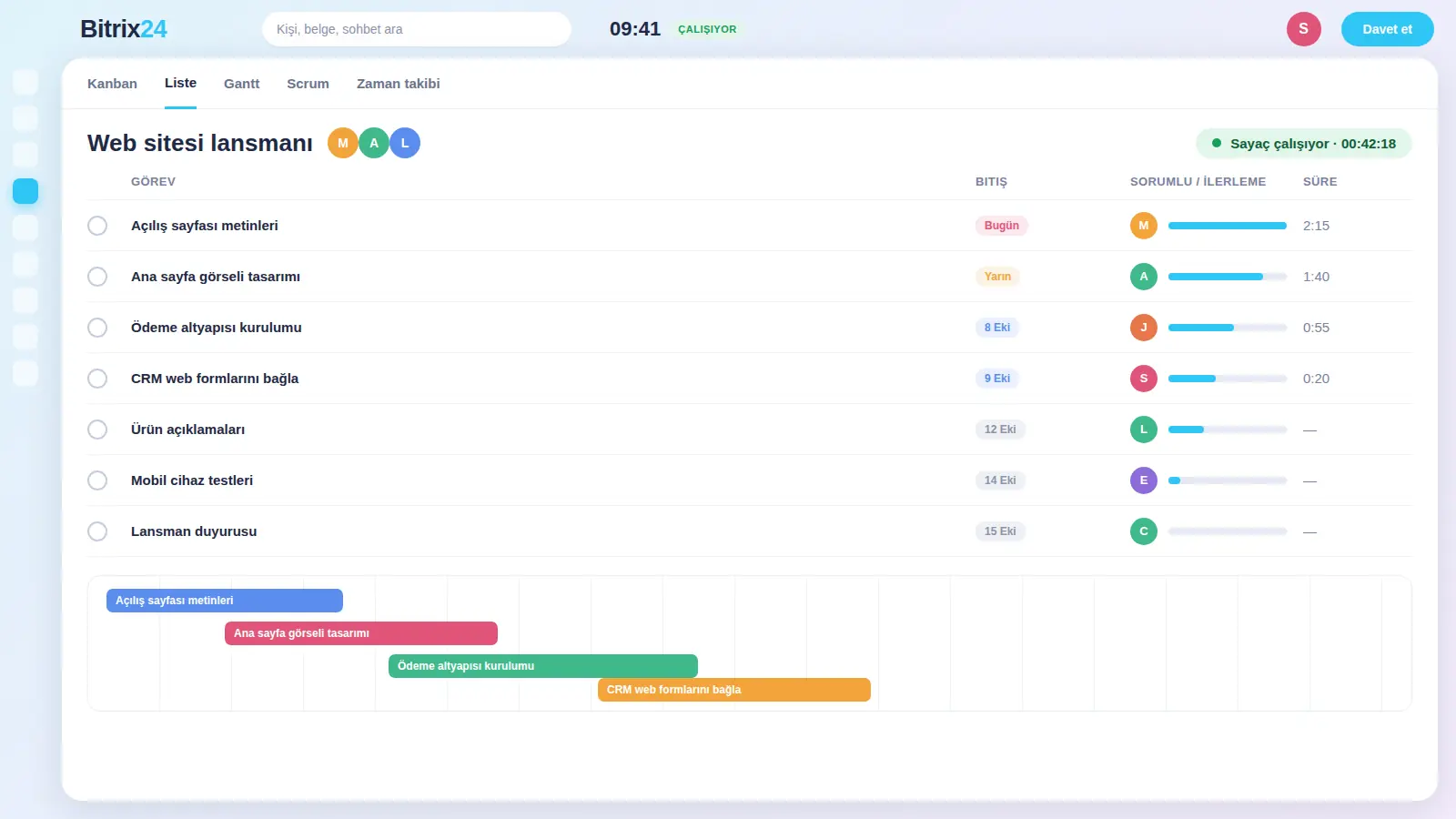
Task: Open the pink S user profile avatar
Action: point(1303,29)
